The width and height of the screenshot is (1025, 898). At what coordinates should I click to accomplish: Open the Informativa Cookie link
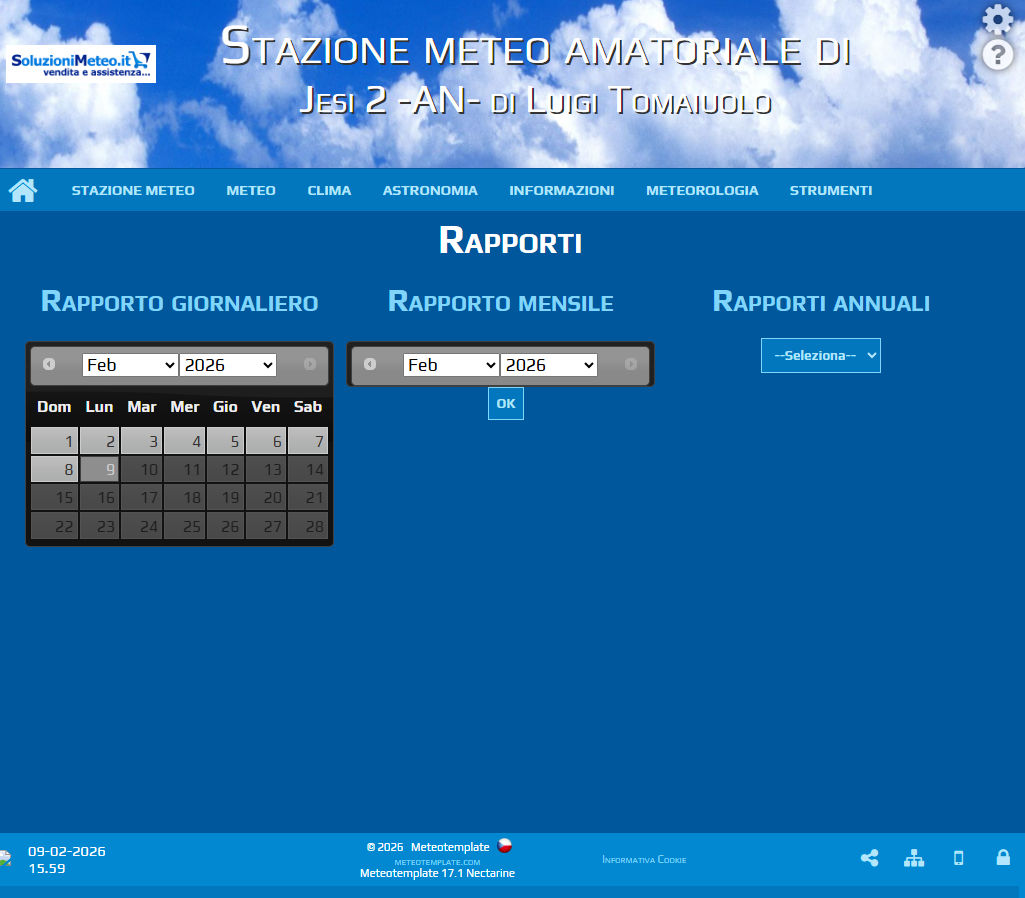pos(644,859)
